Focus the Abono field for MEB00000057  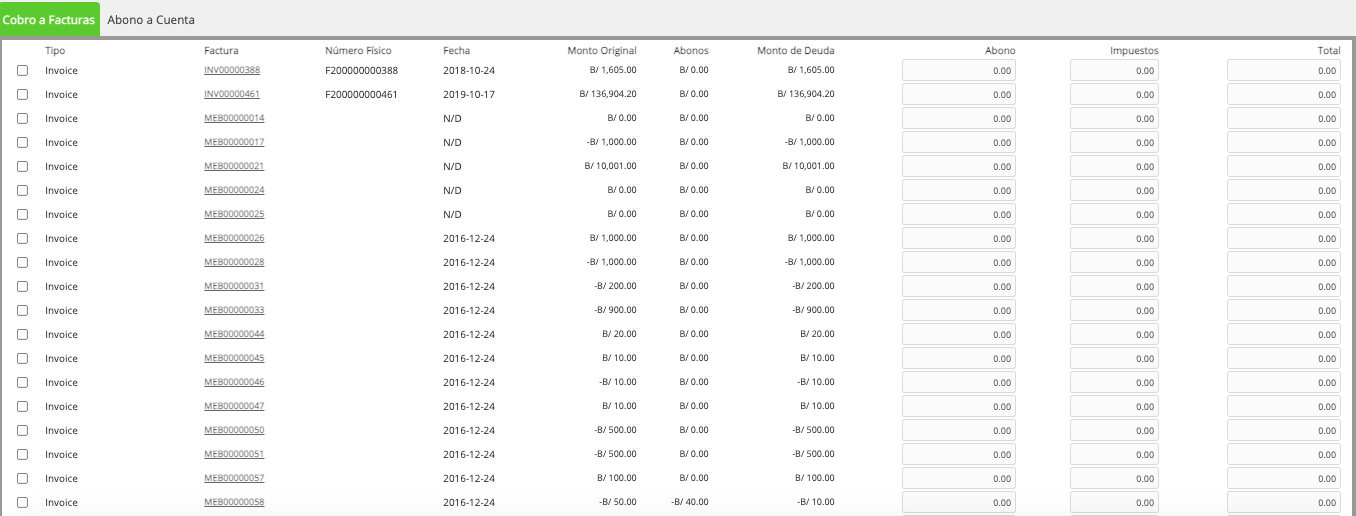click(x=959, y=479)
